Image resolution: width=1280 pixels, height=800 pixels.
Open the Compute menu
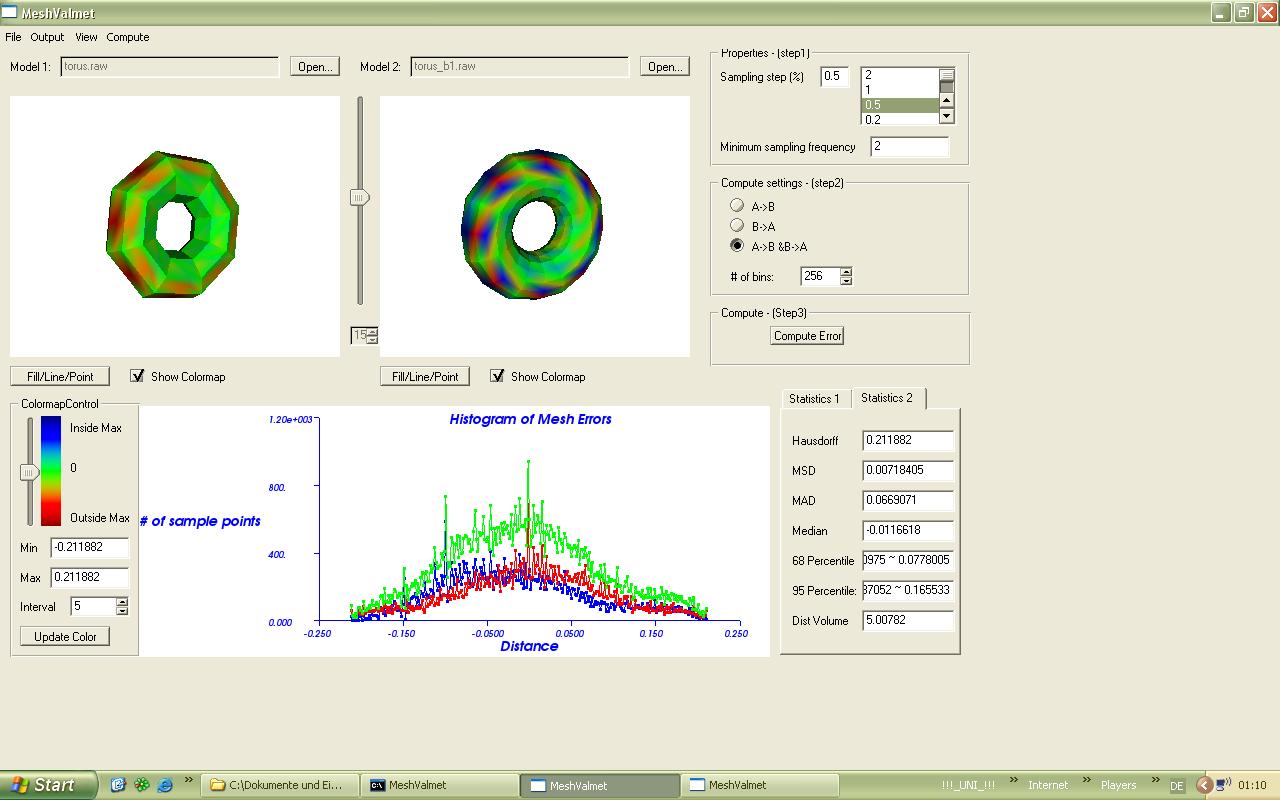[127, 37]
